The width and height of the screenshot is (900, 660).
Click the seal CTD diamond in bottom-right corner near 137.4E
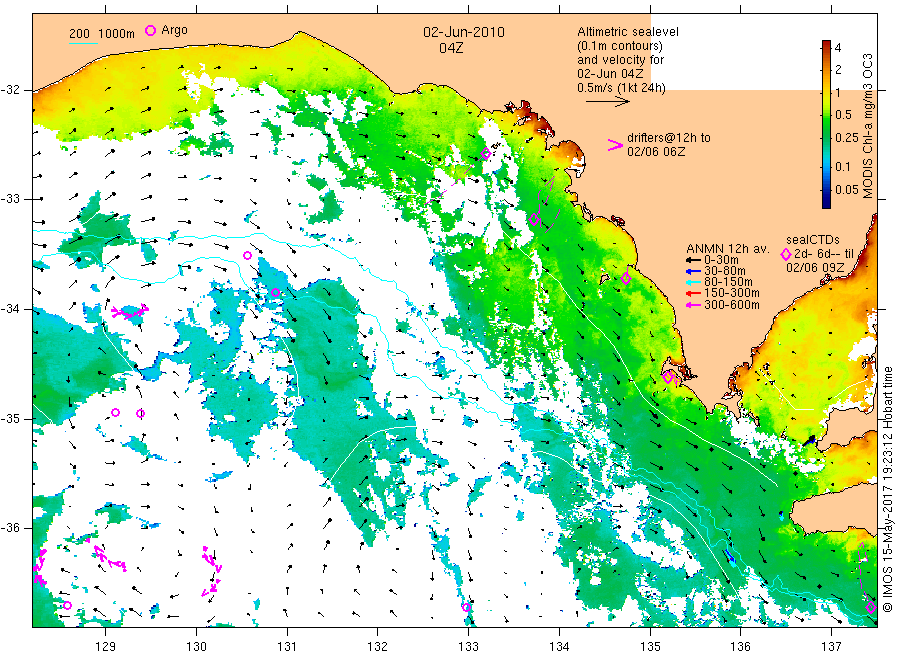(871, 607)
